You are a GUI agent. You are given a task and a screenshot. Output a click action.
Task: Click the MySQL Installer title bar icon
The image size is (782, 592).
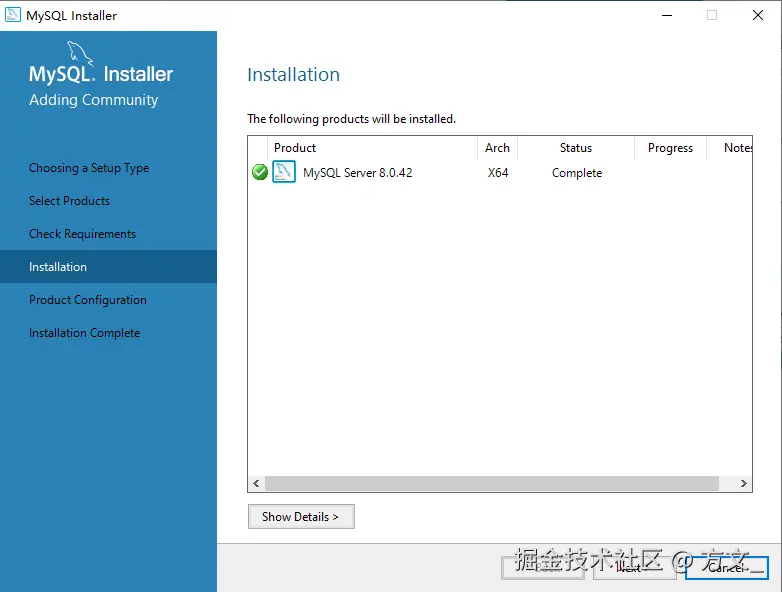tap(12, 15)
